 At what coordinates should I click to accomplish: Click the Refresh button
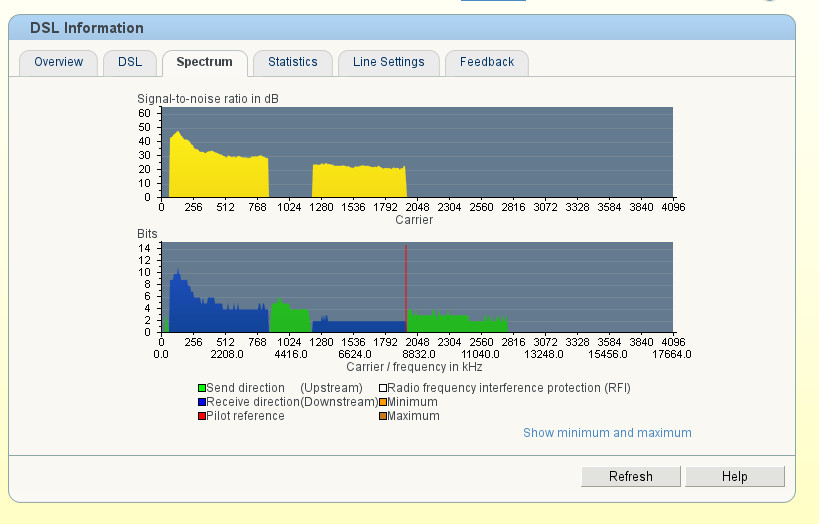[630, 477]
